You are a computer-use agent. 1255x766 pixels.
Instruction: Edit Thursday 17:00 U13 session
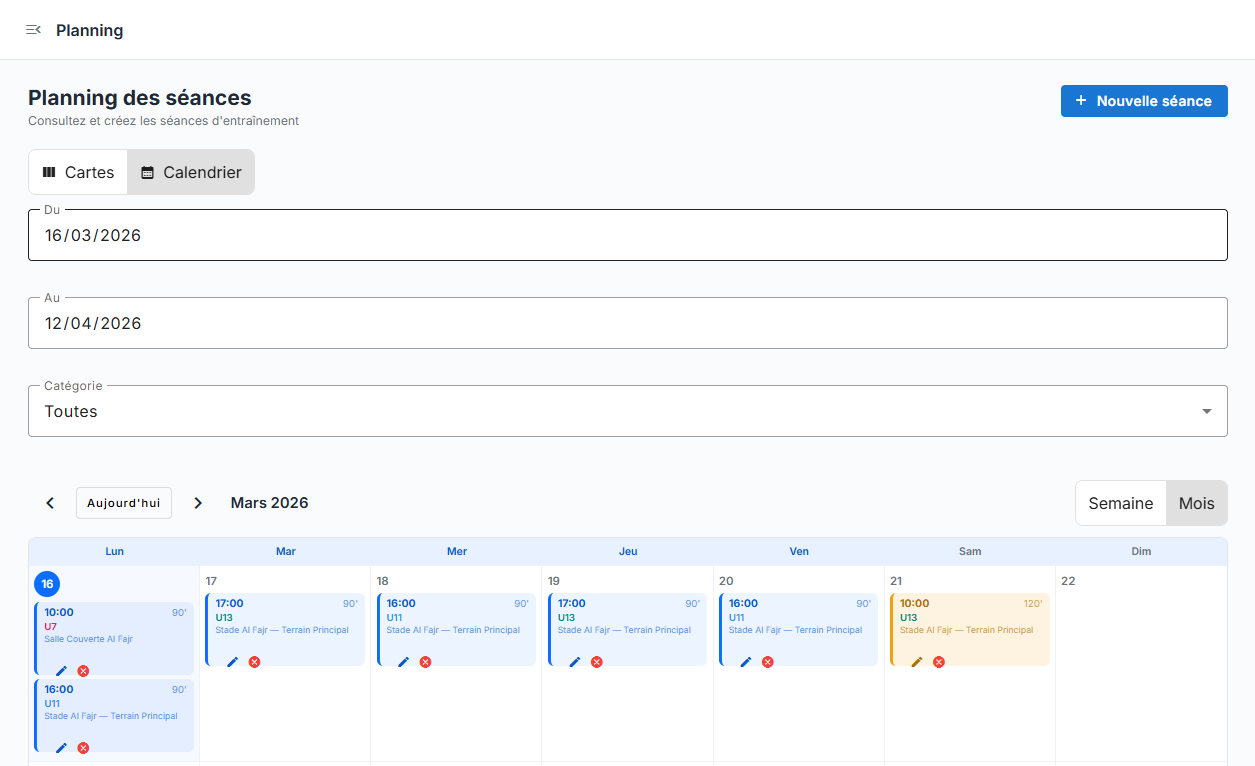click(575, 662)
